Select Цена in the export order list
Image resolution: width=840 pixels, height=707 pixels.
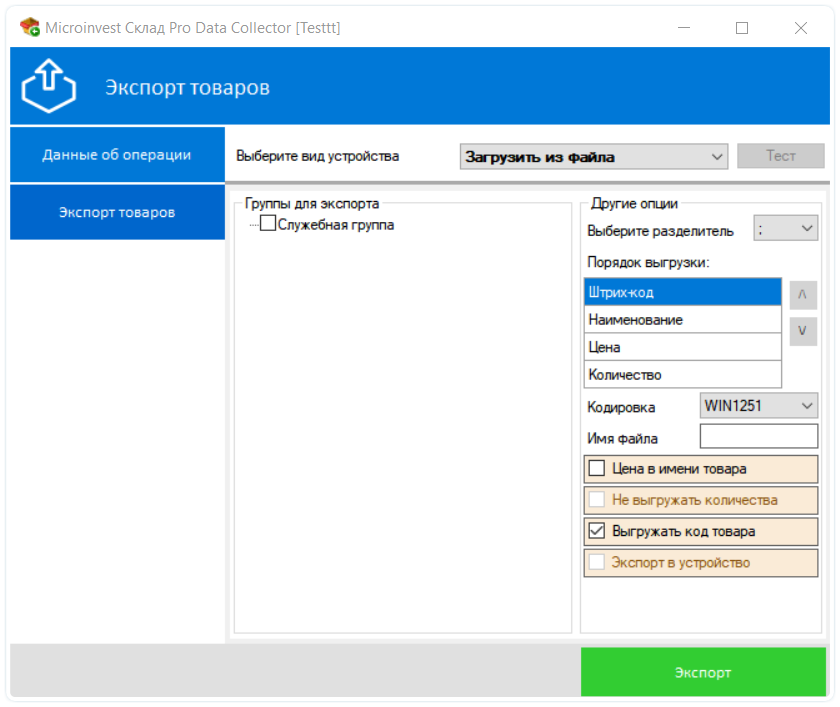coord(682,347)
